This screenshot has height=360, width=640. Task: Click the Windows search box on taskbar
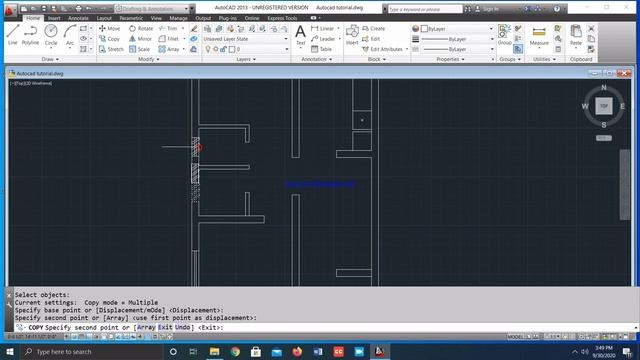coord(92,351)
